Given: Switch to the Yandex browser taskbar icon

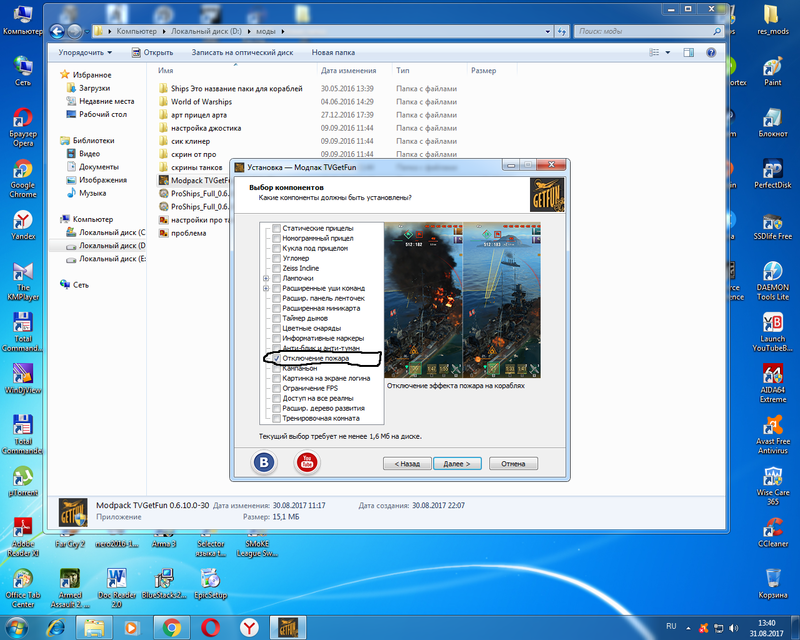Looking at the screenshot, I should click(x=249, y=627).
